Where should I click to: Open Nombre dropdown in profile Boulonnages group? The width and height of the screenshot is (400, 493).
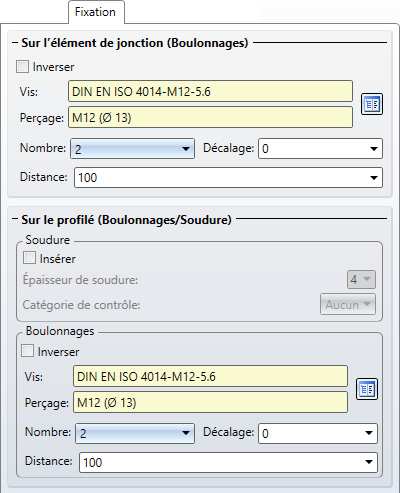(135, 433)
